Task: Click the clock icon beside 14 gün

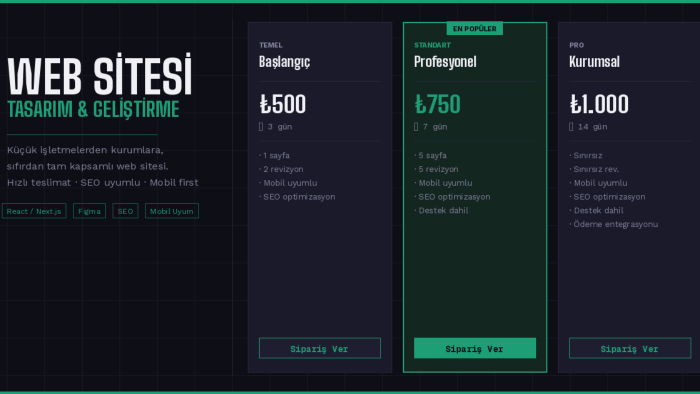Action: tap(571, 127)
